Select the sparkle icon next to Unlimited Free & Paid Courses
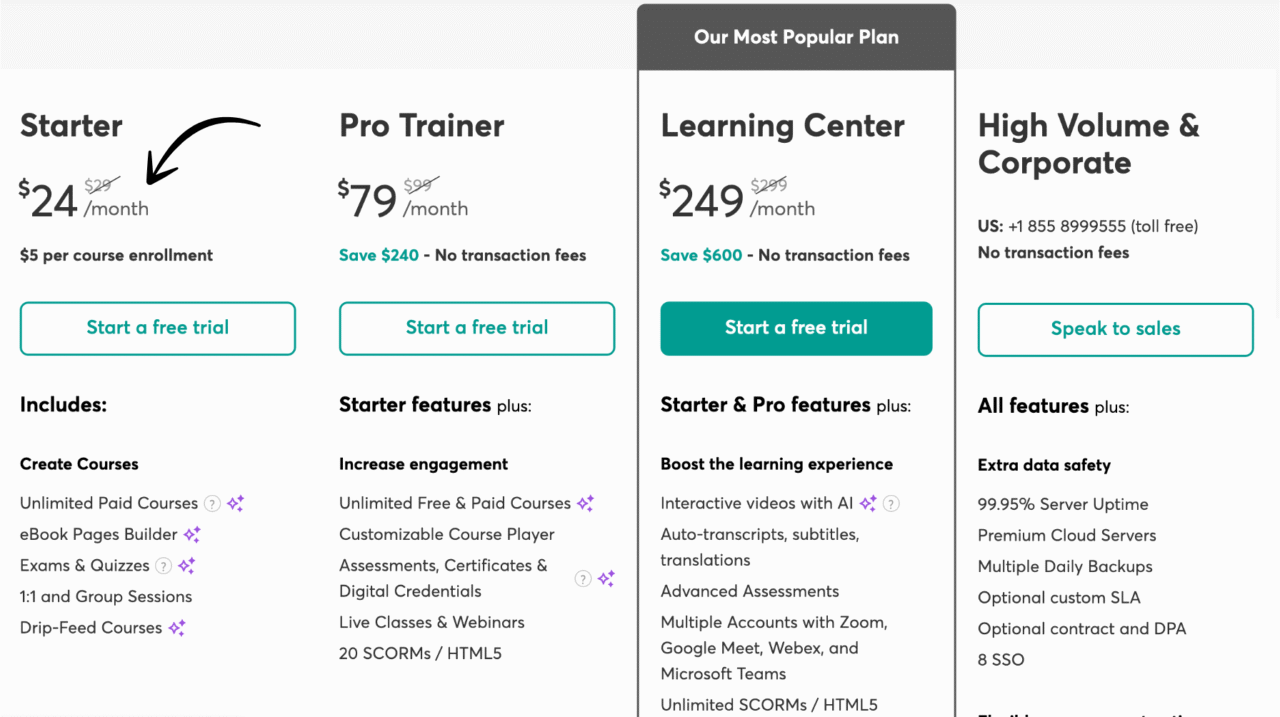The width and height of the screenshot is (1280, 717). pos(585,503)
